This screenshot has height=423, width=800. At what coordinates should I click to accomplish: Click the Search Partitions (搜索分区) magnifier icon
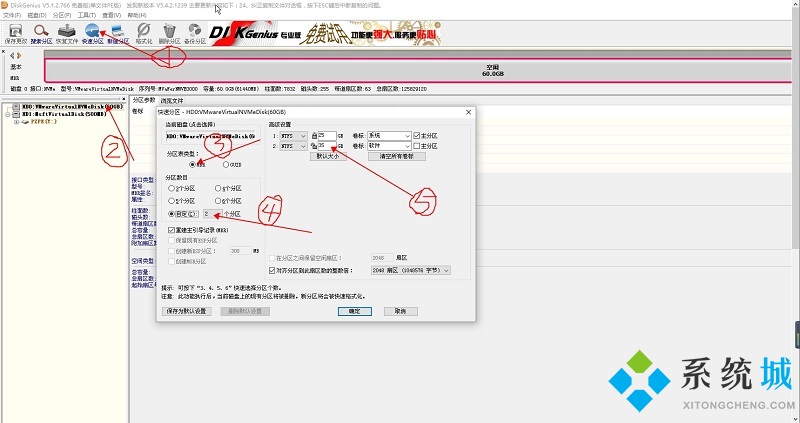tap(41, 33)
